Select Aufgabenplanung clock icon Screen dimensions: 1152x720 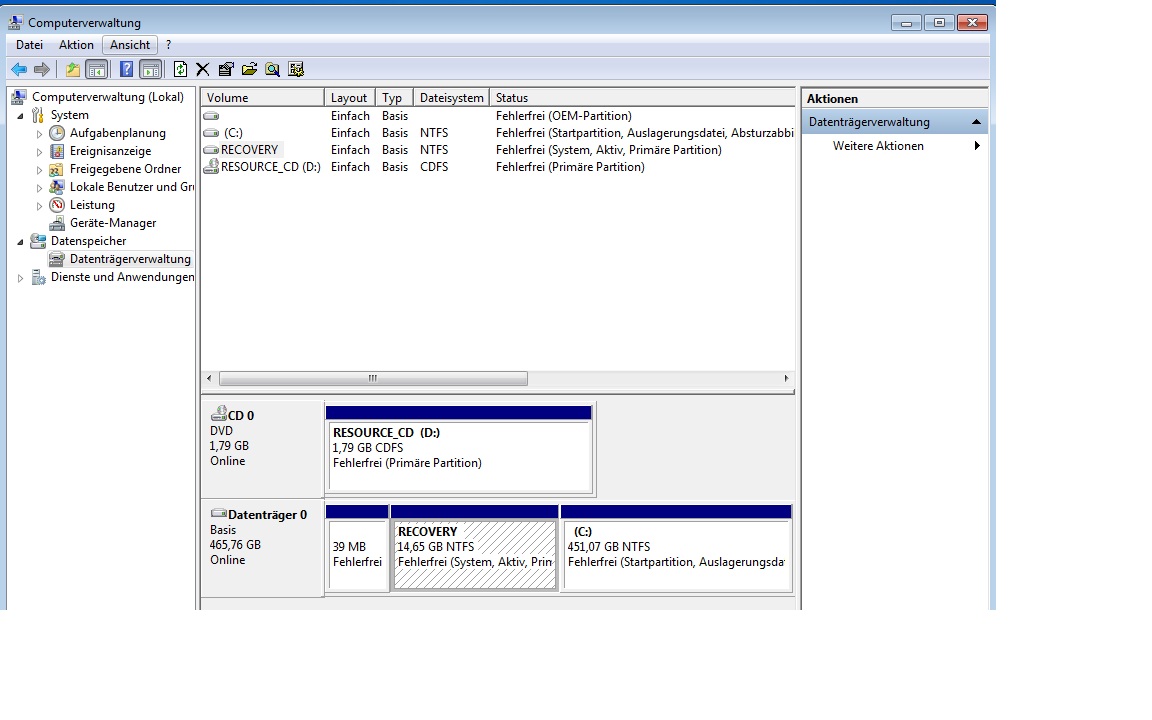pos(57,133)
